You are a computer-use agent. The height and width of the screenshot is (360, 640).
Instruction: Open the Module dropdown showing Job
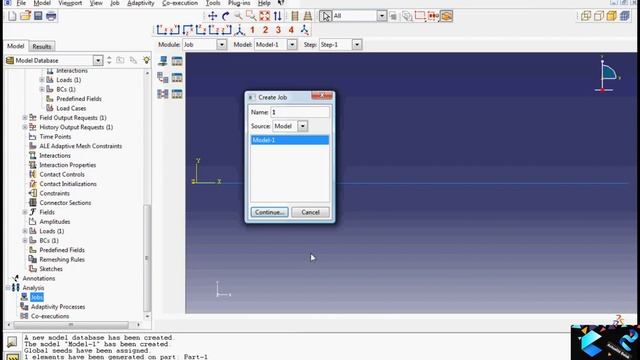pos(222,44)
